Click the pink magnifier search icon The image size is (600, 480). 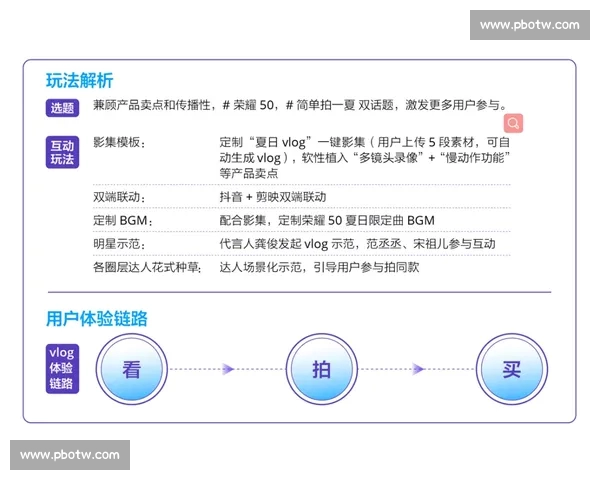click(x=513, y=123)
